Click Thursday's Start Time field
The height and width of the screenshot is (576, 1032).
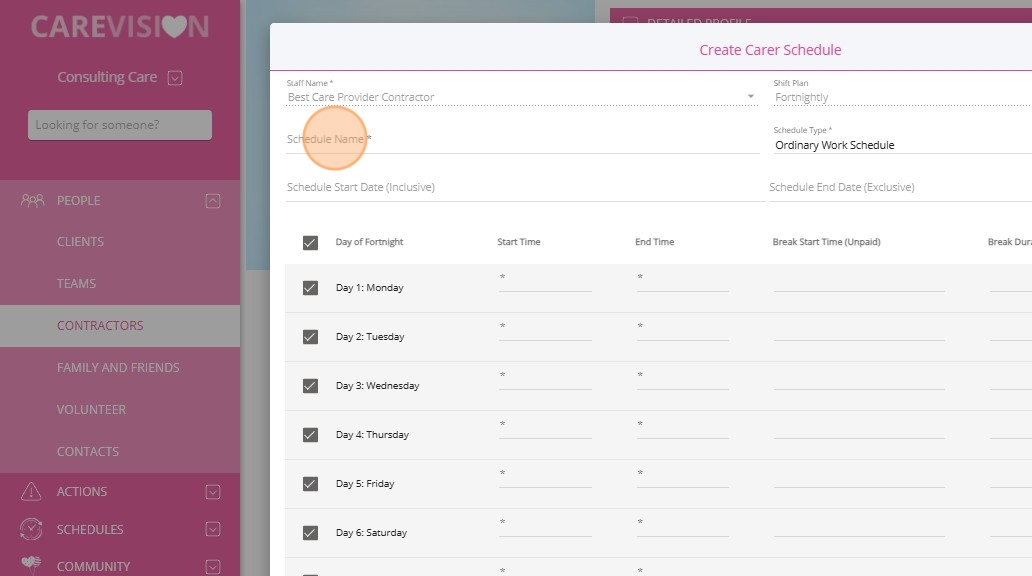tap(545, 429)
